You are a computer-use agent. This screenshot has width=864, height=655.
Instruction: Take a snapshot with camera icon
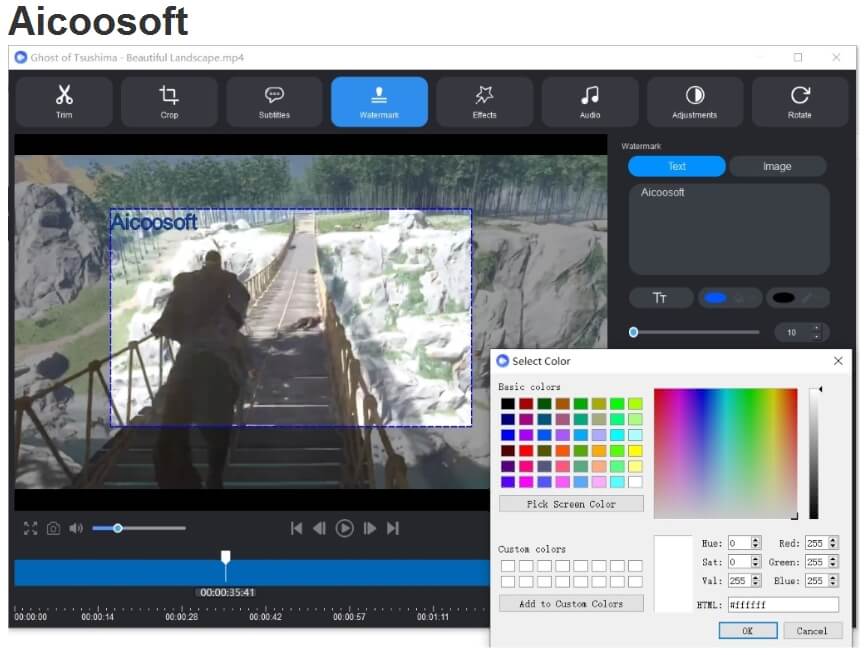53,528
